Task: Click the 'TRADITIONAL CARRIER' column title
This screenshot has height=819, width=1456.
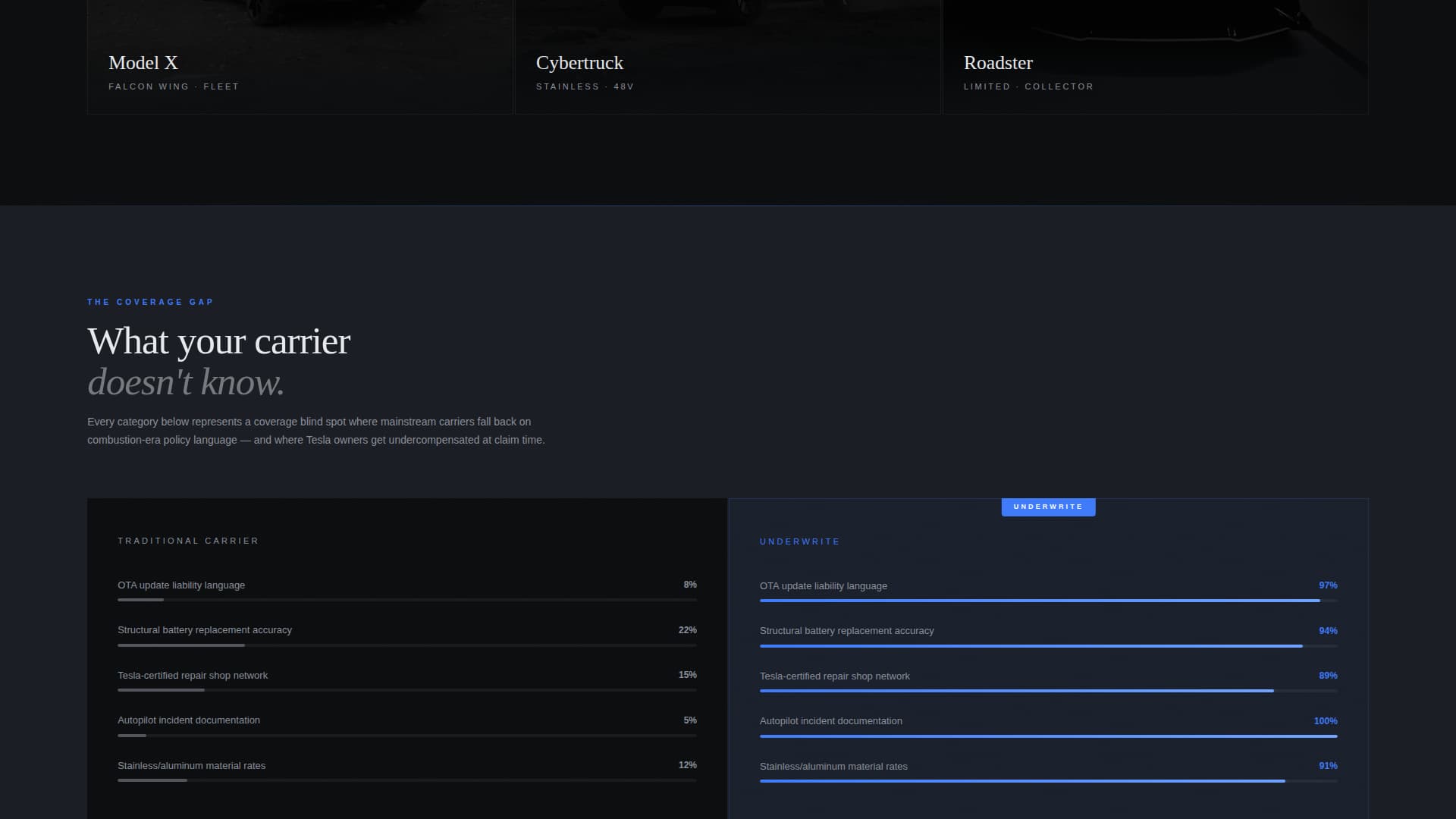Action: [188, 541]
